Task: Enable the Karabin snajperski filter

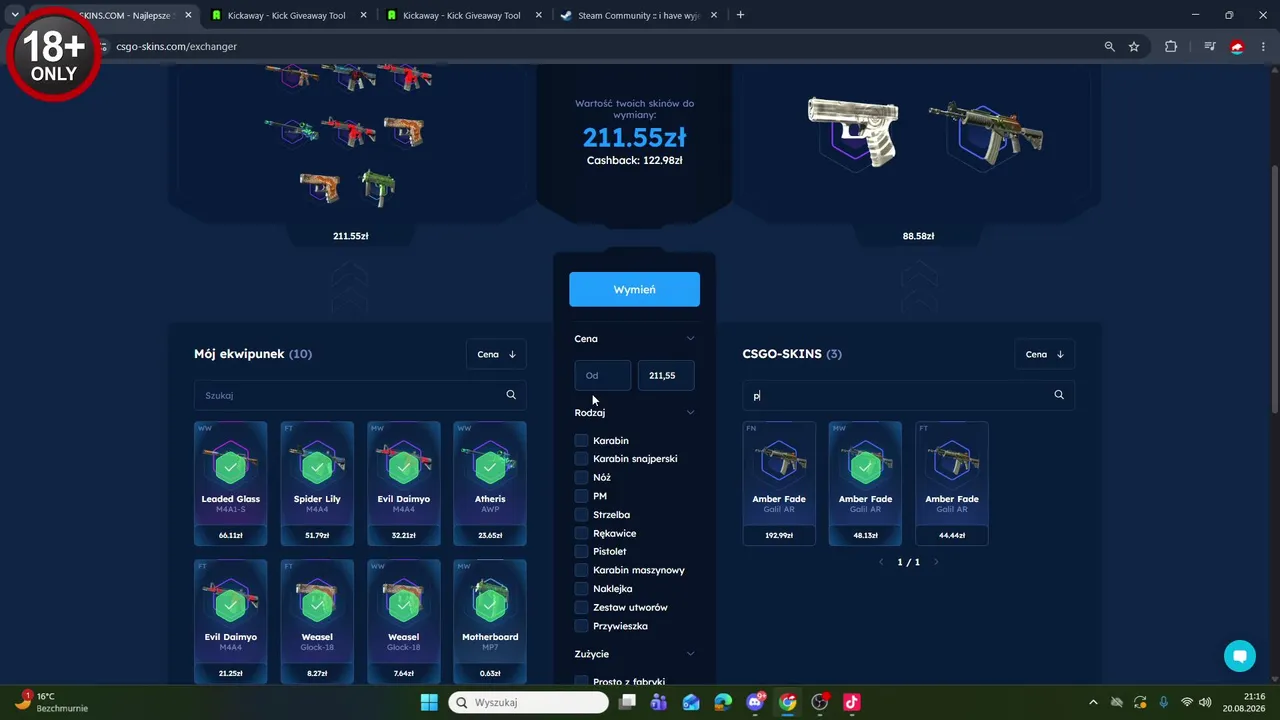Action: click(581, 459)
